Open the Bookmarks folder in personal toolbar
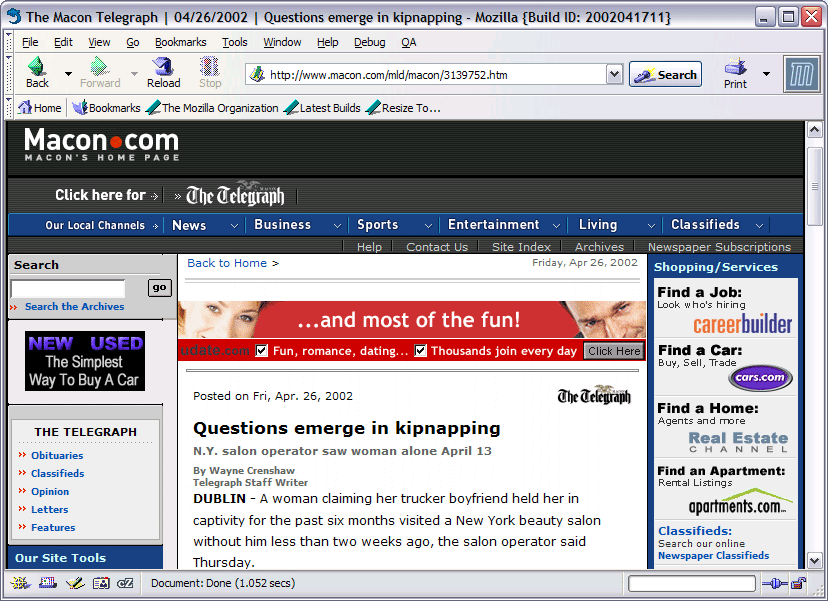Viewport: 828px width, 601px height. (107, 108)
